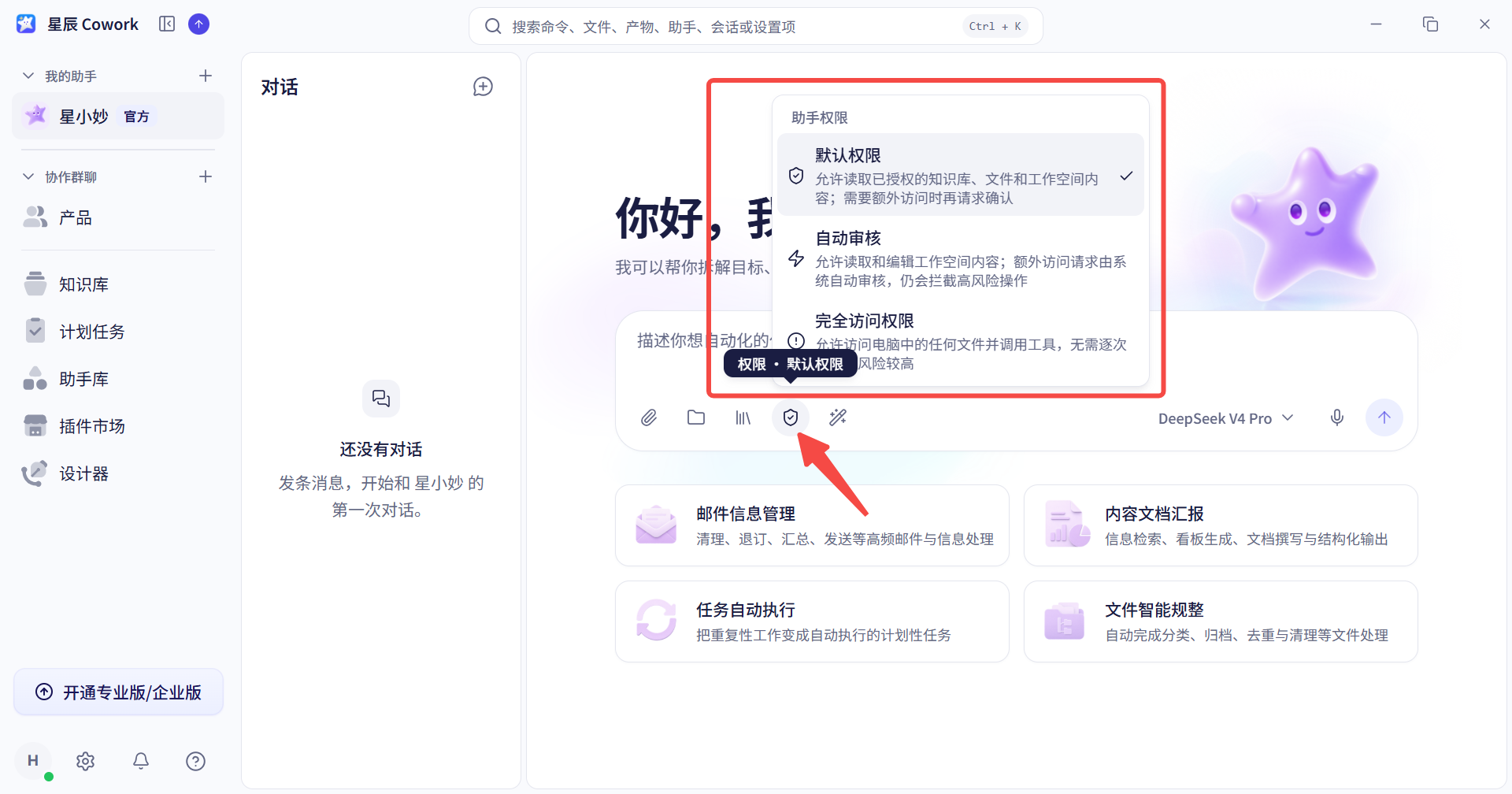This screenshot has height=794, width=1512.
Task: Click the 文件智能规整 card
Action: (1221, 621)
